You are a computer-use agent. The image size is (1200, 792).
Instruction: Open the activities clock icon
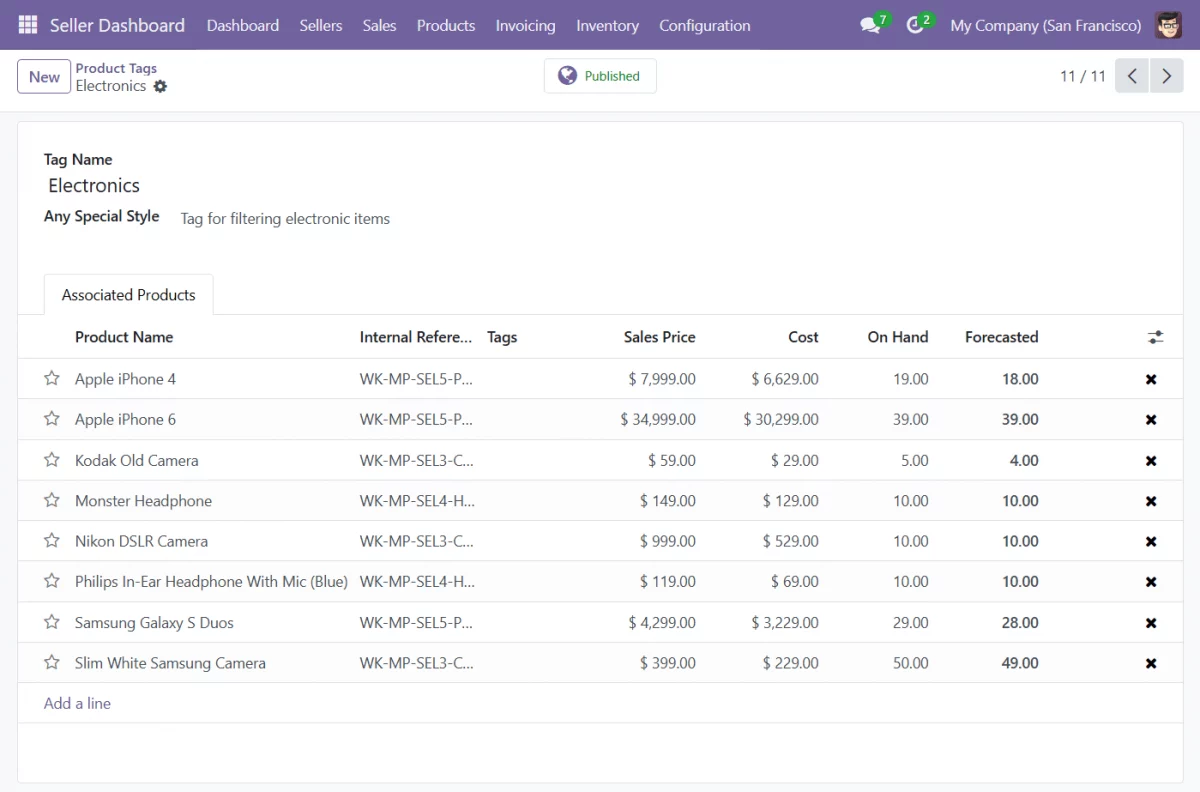tap(915, 25)
